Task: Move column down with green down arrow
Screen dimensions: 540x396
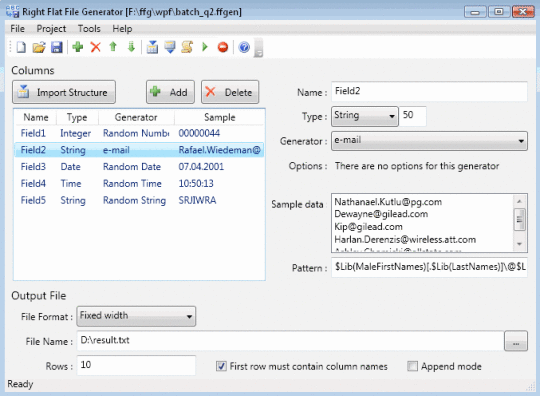Action: [x=131, y=46]
